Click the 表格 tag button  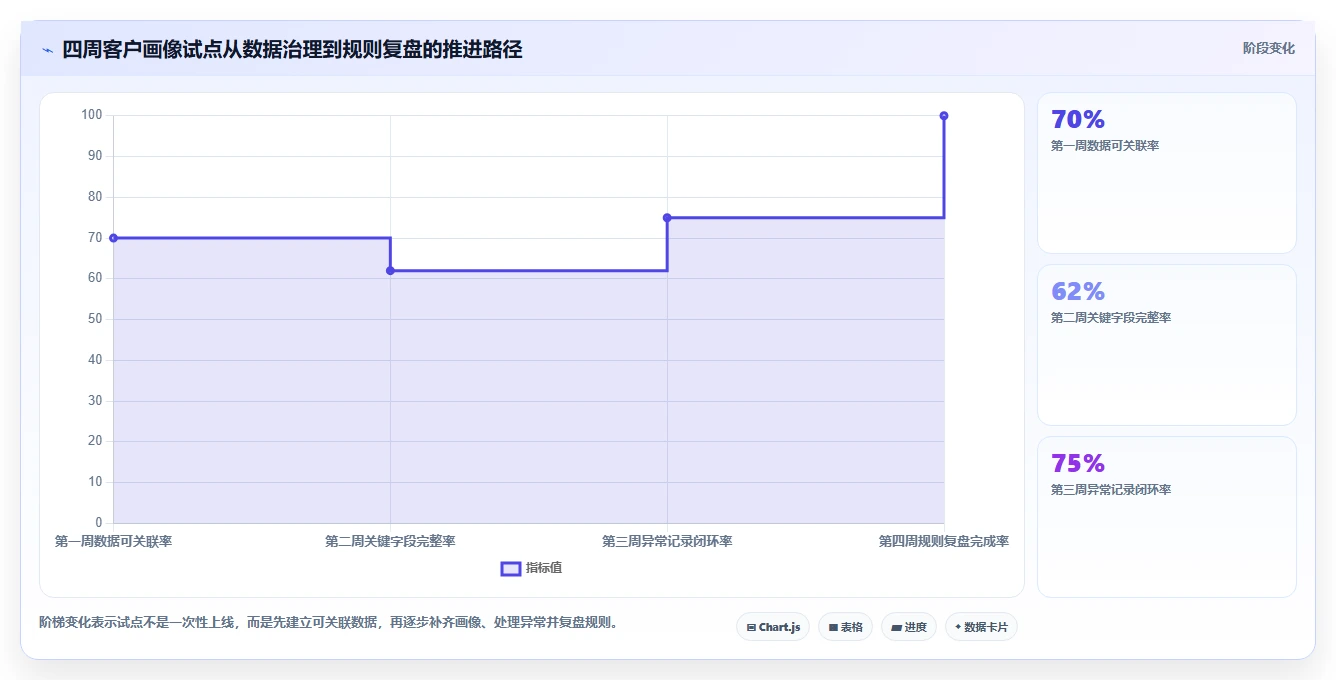845,627
